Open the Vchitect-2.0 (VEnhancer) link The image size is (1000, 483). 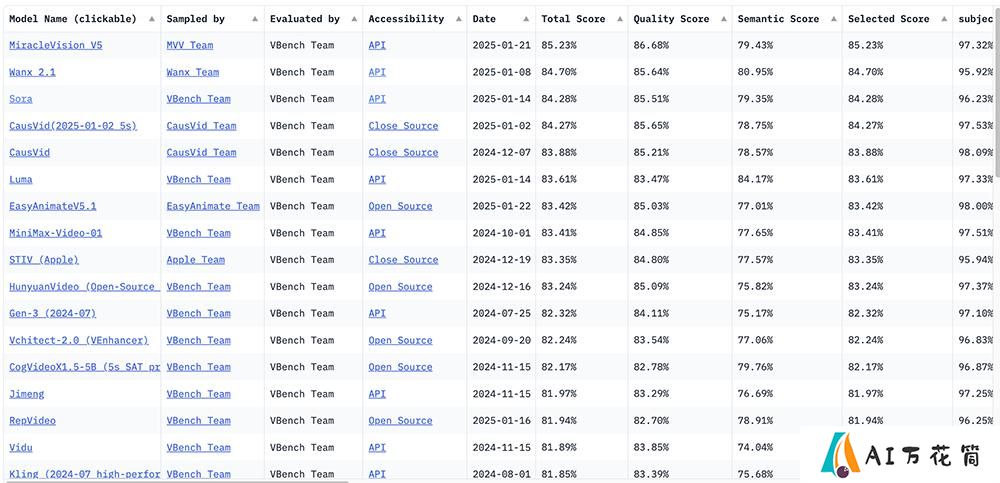(78, 340)
